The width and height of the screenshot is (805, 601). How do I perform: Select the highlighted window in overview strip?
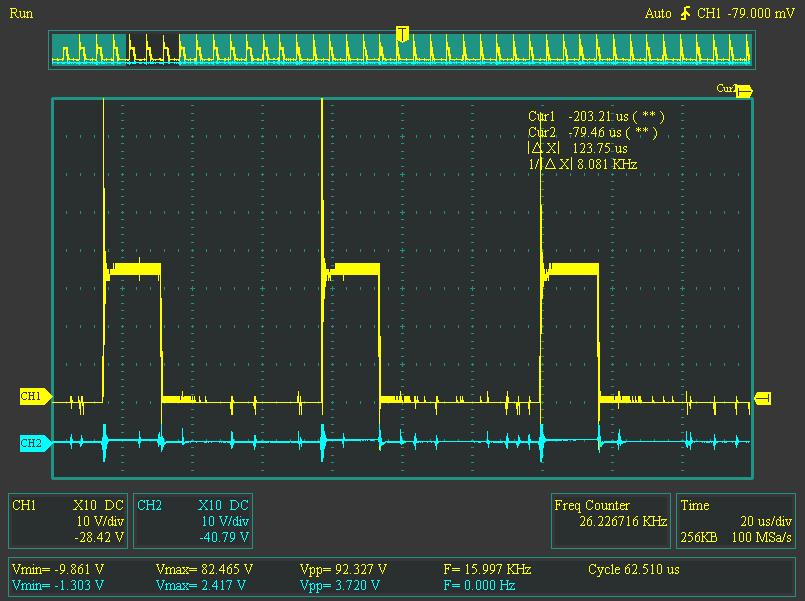[153, 48]
